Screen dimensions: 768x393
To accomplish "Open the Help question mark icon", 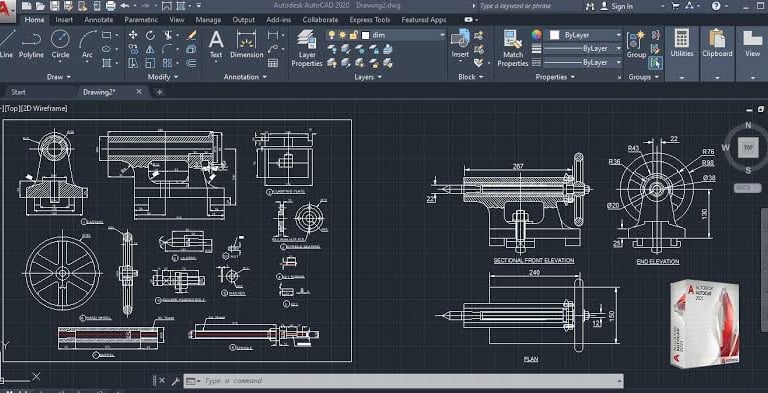I will pyautogui.click(x=716, y=6).
